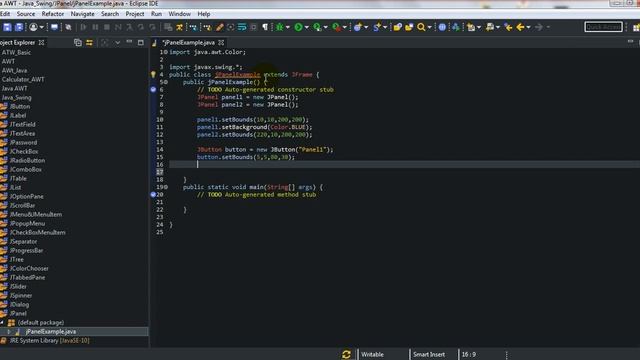Screen dimensions: 640x360
Task: Open the External Tools dropdown arrow
Action: pos(344,27)
